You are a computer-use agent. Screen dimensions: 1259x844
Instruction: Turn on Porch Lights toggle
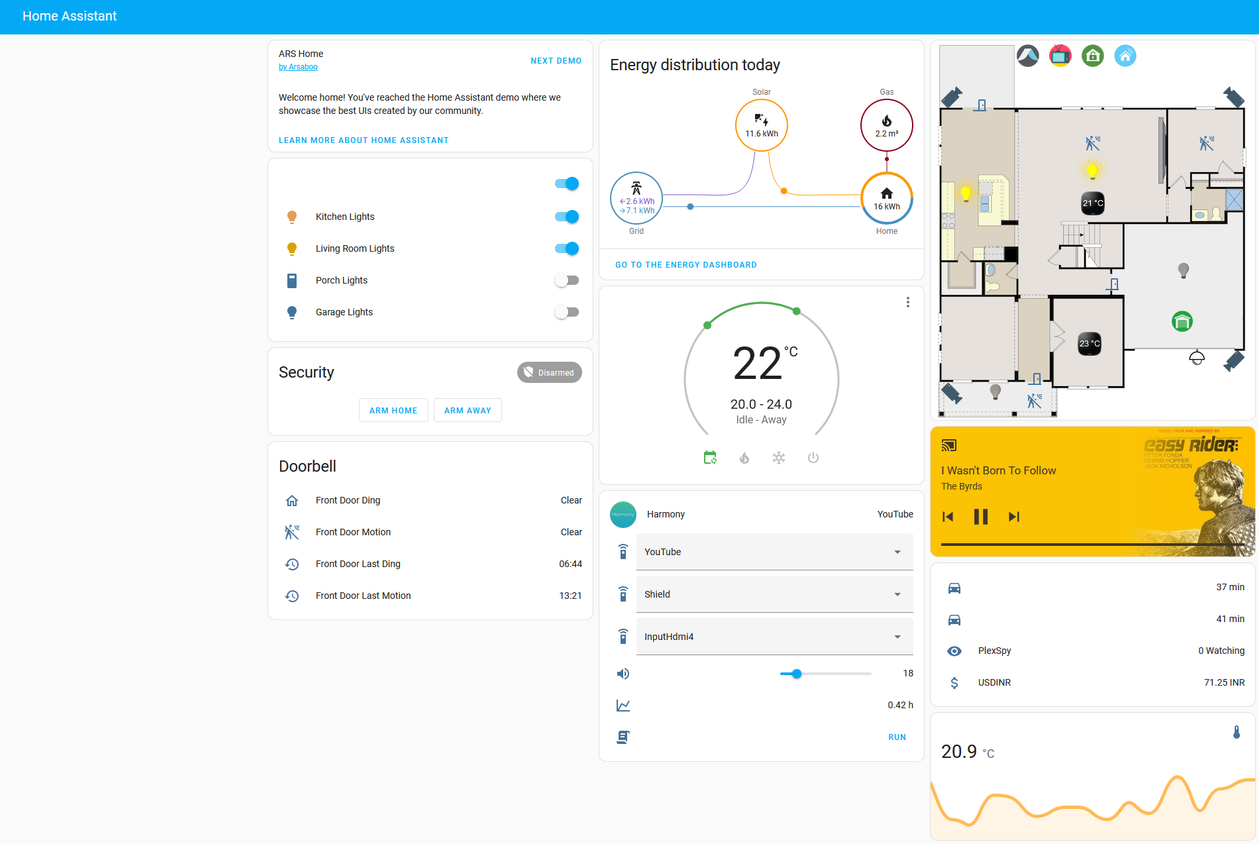pos(567,281)
